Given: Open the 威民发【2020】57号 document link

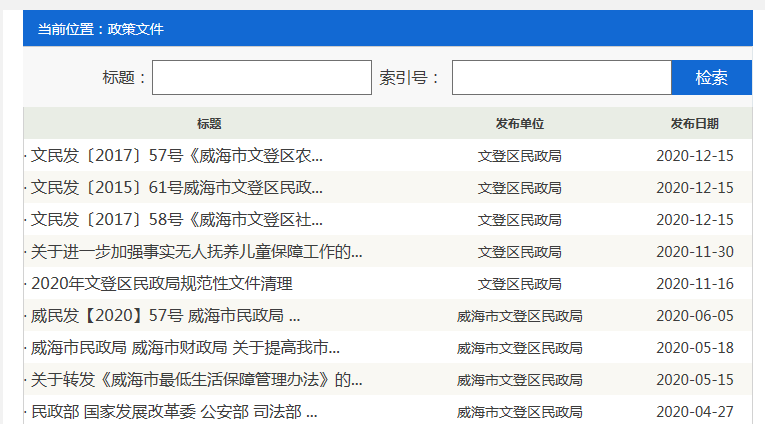Looking at the screenshot, I should point(165,316).
